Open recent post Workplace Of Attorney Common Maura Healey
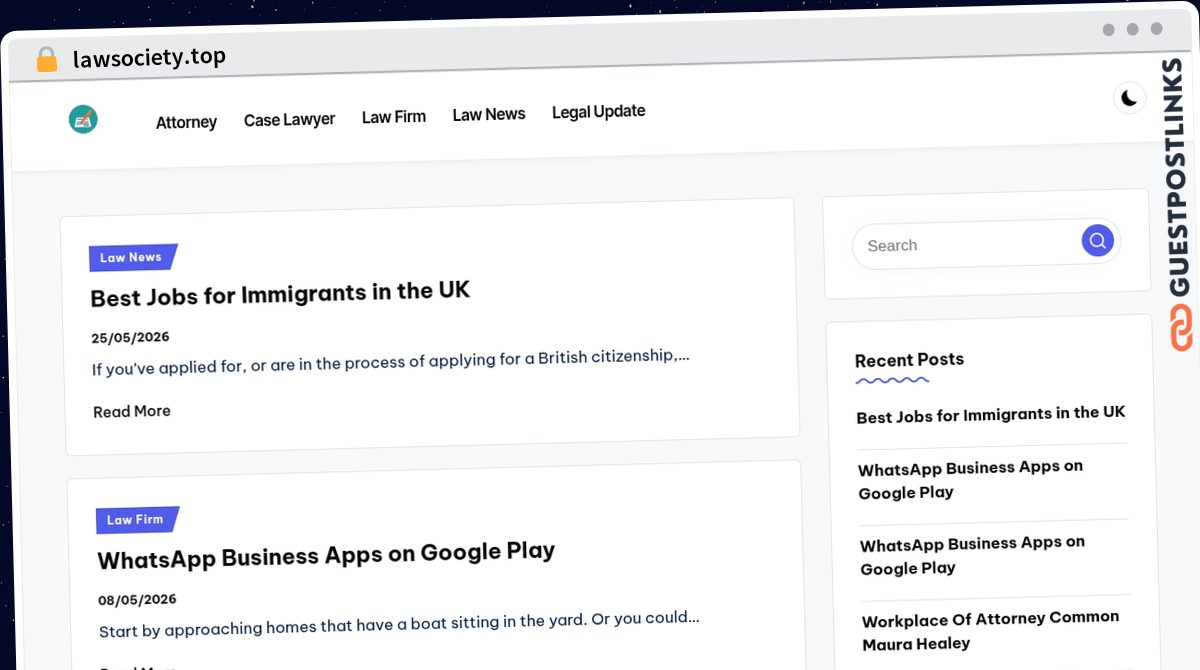The height and width of the screenshot is (670, 1200). tap(990, 630)
